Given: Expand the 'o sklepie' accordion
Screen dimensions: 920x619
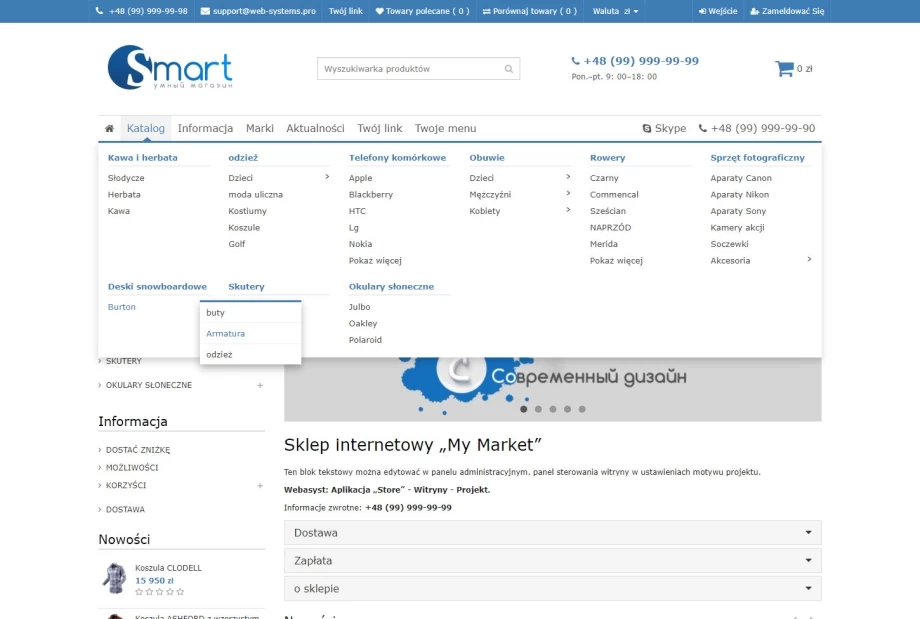Looking at the screenshot, I should [x=552, y=589].
